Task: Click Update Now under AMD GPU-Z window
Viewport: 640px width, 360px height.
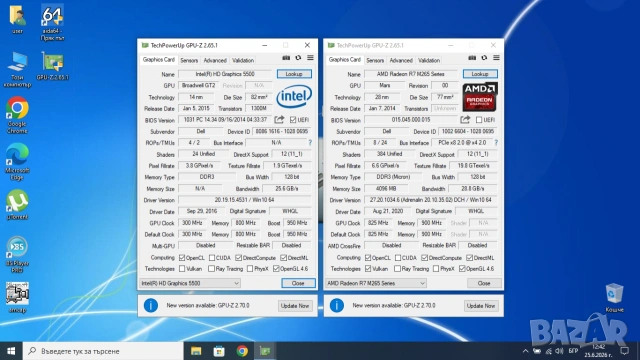Action: coord(481,306)
